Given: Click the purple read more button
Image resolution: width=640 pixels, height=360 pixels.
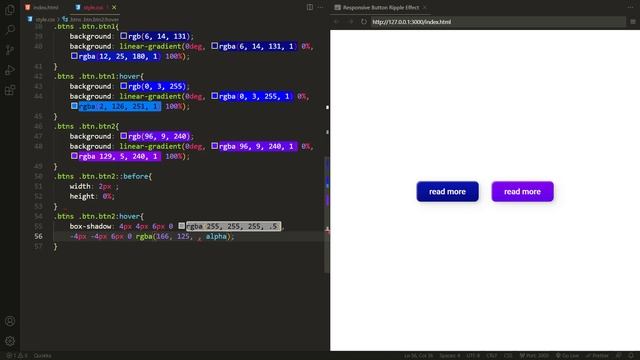Looking at the screenshot, I should point(522,191).
